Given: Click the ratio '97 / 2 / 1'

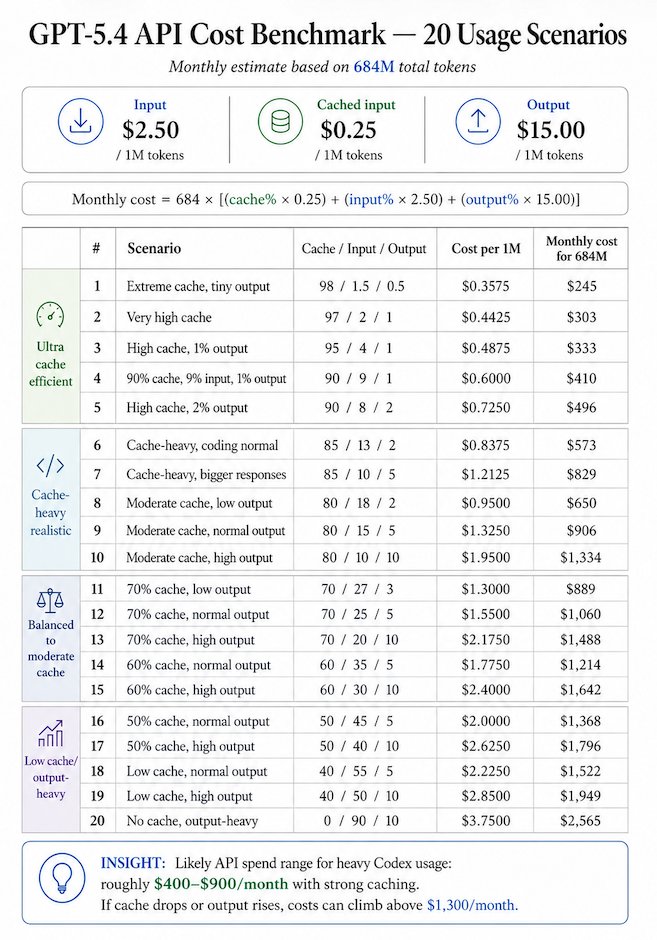Looking at the screenshot, I should point(358,317).
